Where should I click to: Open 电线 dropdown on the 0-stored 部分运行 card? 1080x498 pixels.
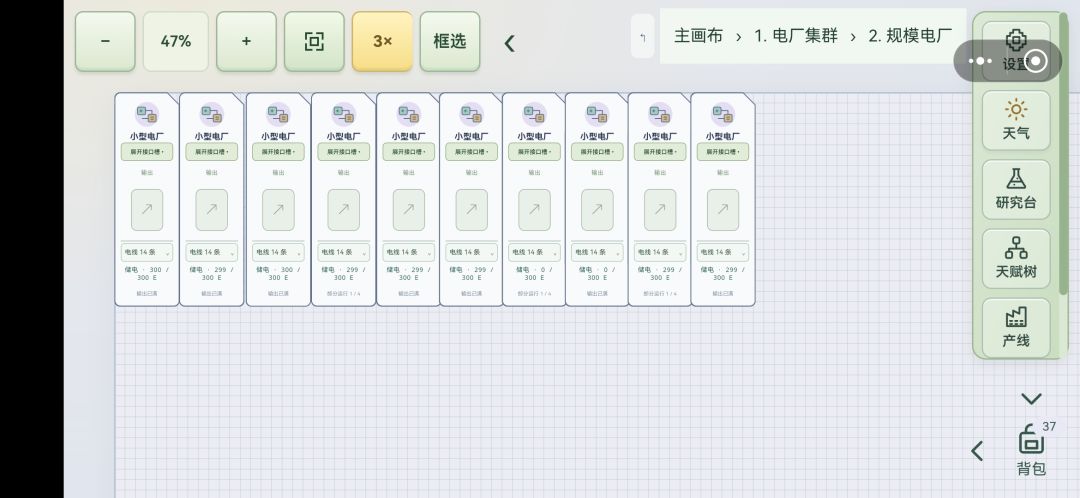tap(534, 252)
